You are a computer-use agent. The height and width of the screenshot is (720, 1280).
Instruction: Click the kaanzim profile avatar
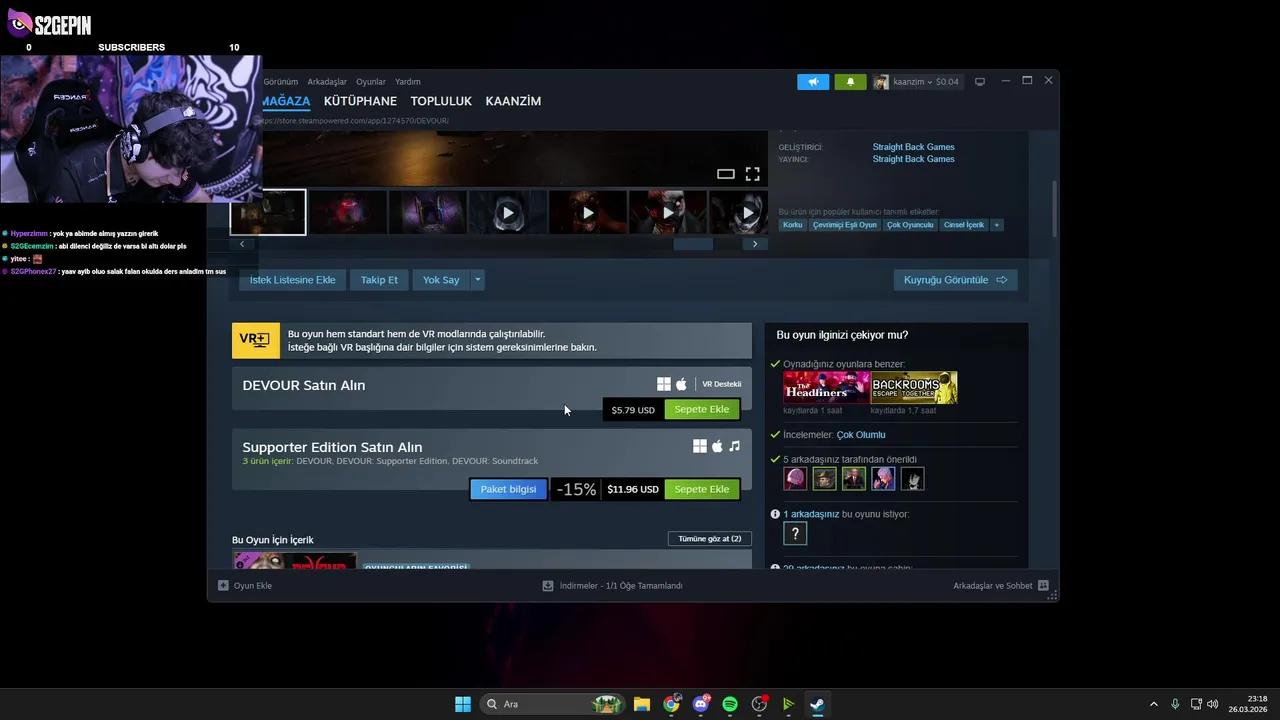click(881, 82)
